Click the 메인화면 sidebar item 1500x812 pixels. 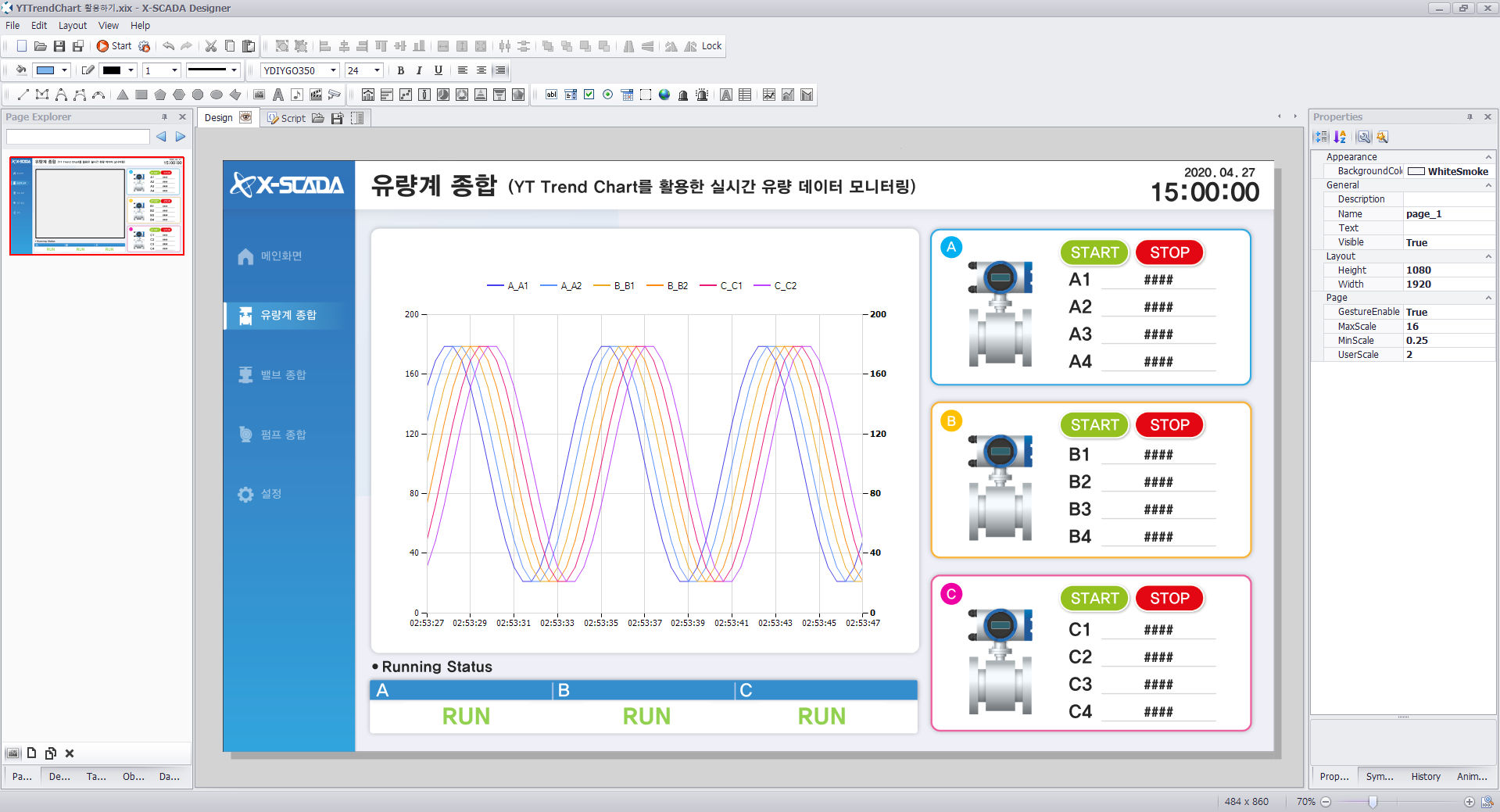(270, 256)
